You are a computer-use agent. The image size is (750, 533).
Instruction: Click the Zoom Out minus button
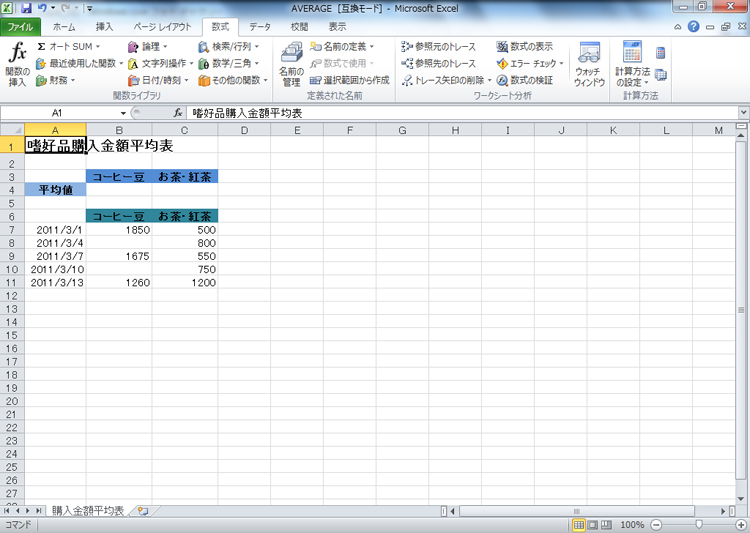656,525
